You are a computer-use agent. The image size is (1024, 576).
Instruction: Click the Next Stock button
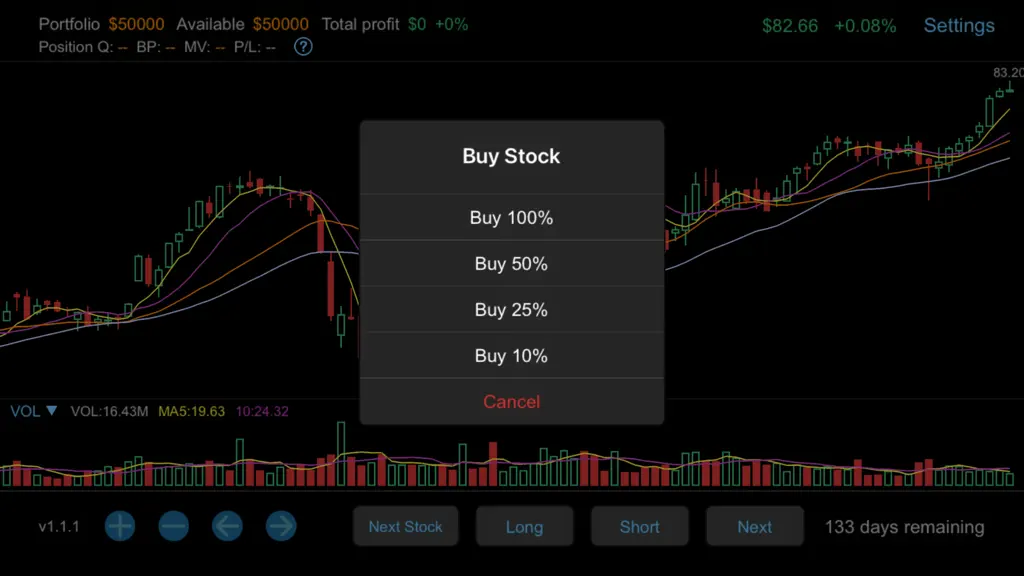[x=406, y=526]
